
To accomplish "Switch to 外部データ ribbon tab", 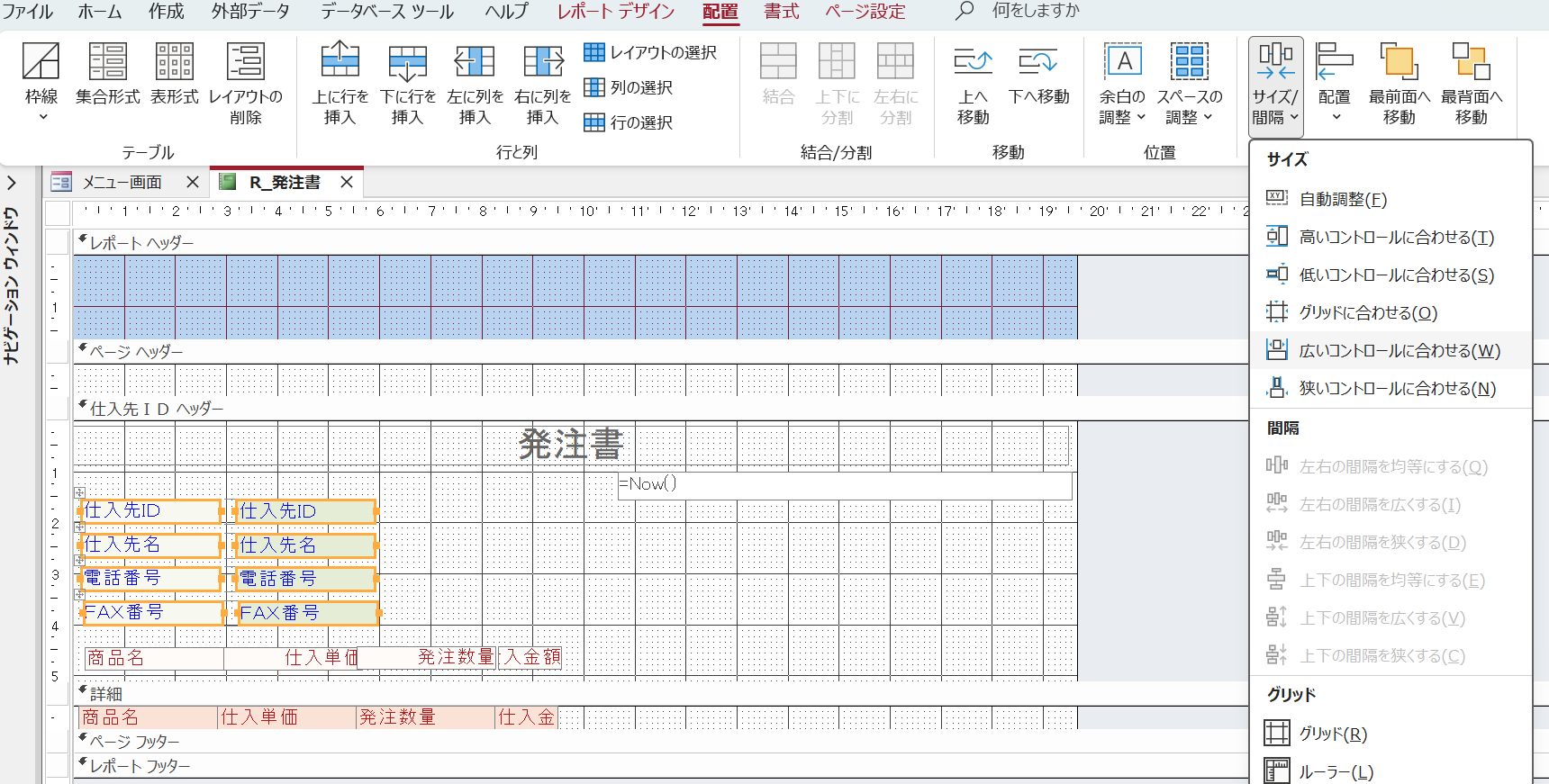I will [x=251, y=12].
